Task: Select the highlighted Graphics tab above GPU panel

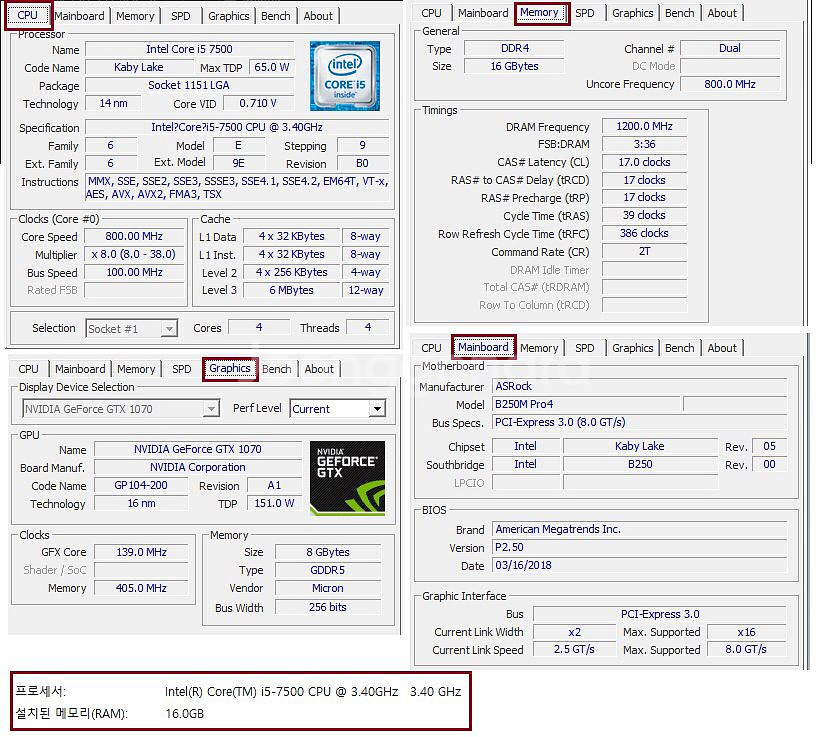Action: 229,368
